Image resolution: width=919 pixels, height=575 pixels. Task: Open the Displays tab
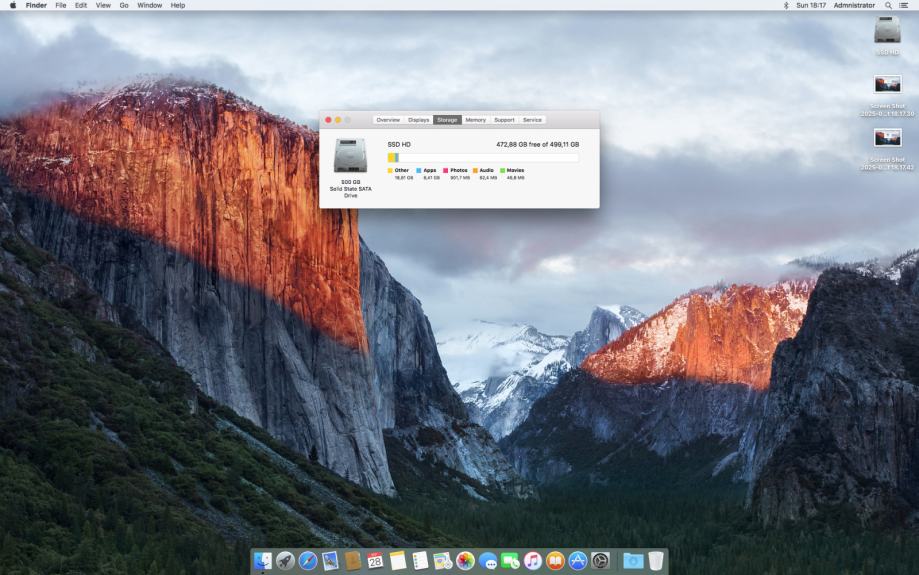tap(418, 120)
